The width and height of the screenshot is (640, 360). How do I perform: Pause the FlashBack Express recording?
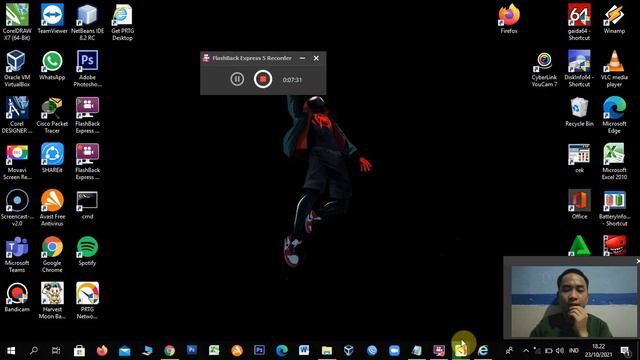click(x=237, y=79)
